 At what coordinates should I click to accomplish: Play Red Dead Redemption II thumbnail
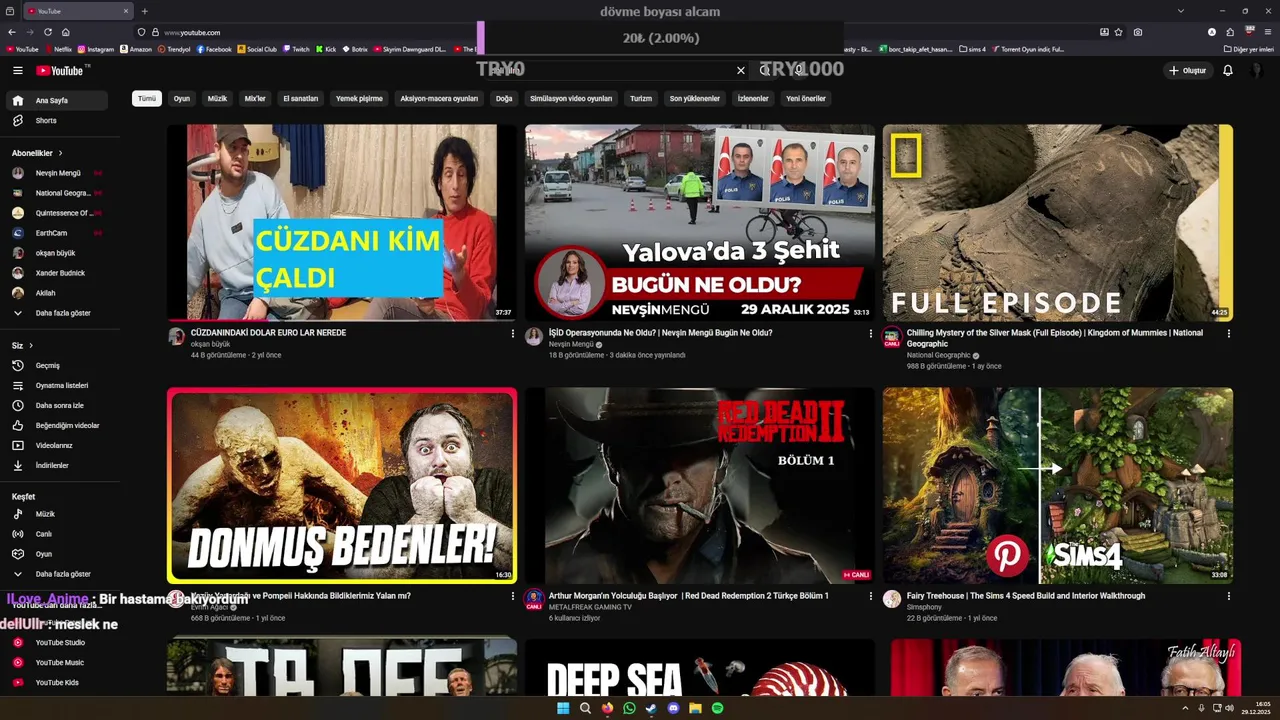(700, 486)
